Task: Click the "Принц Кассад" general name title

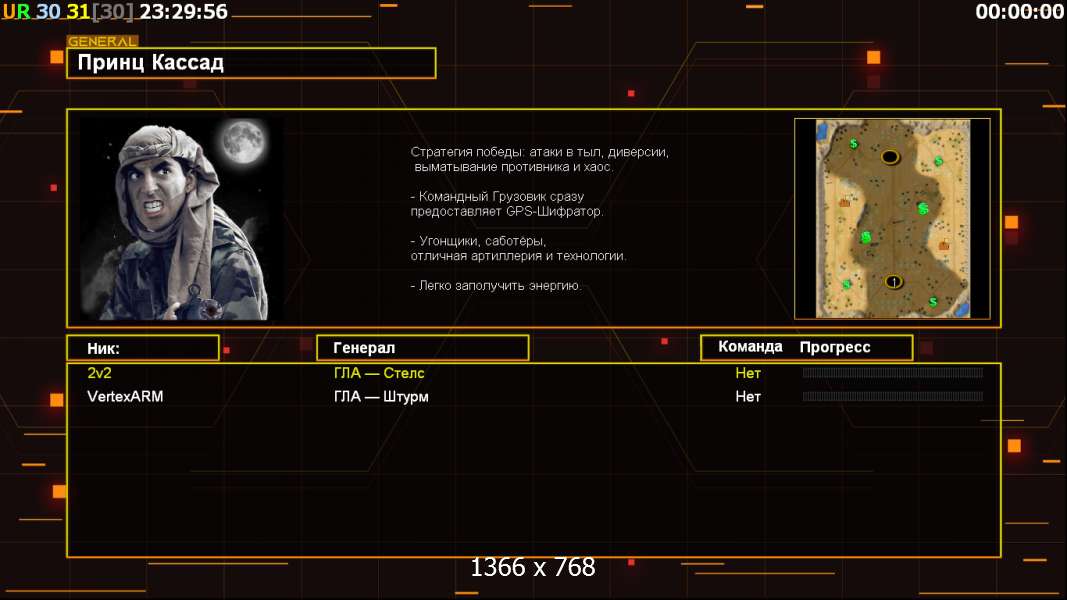Action: (x=150, y=63)
